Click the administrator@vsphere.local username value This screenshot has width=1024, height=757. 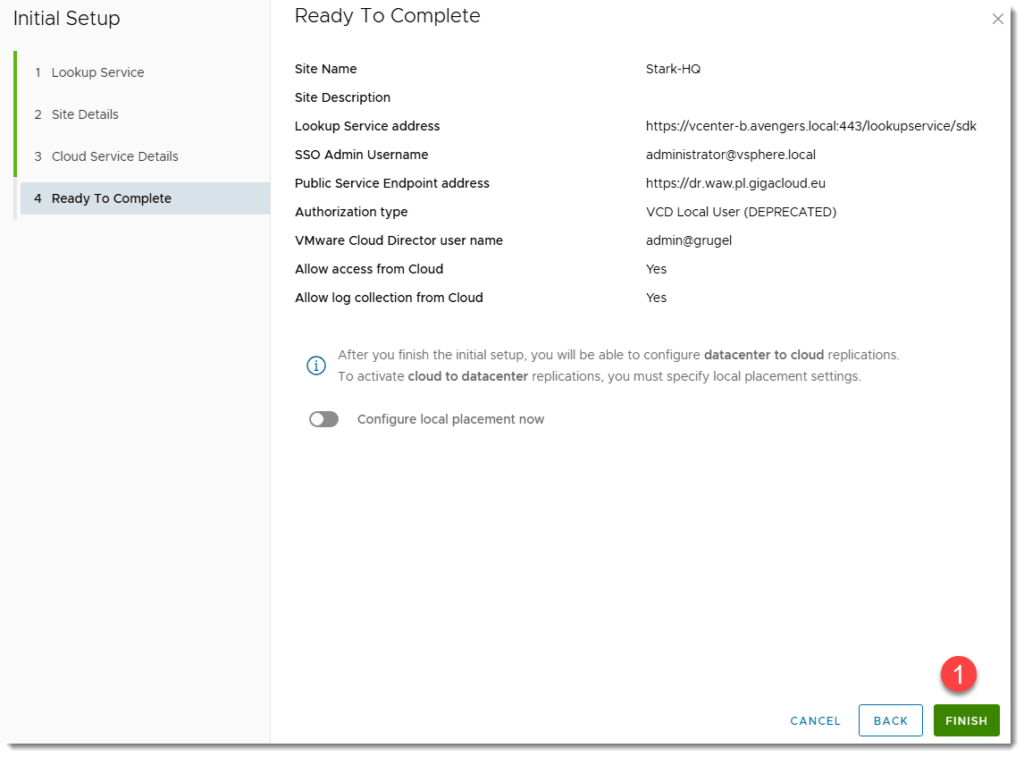click(x=730, y=155)
